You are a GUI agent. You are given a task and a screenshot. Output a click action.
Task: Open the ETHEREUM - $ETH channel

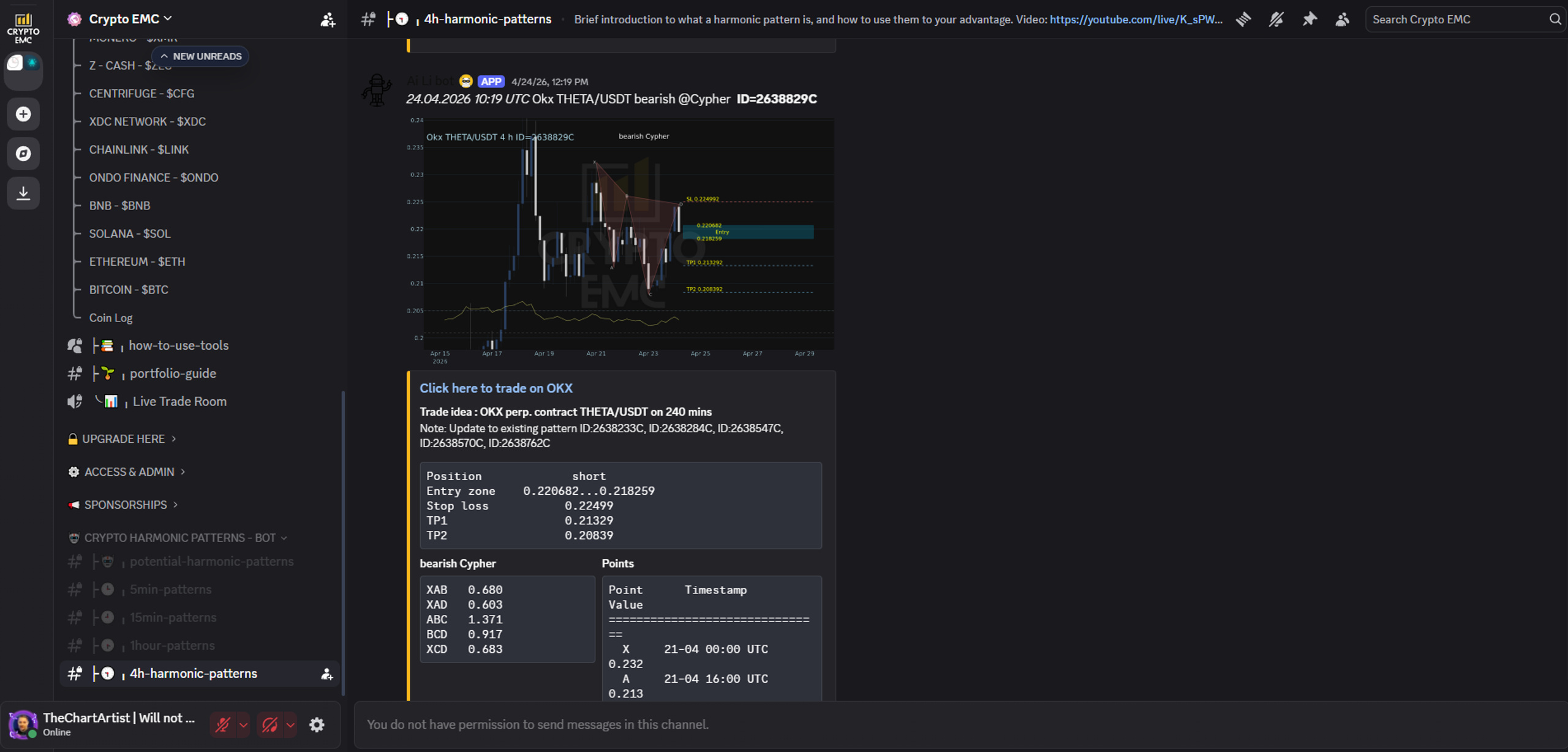[137, 262]
